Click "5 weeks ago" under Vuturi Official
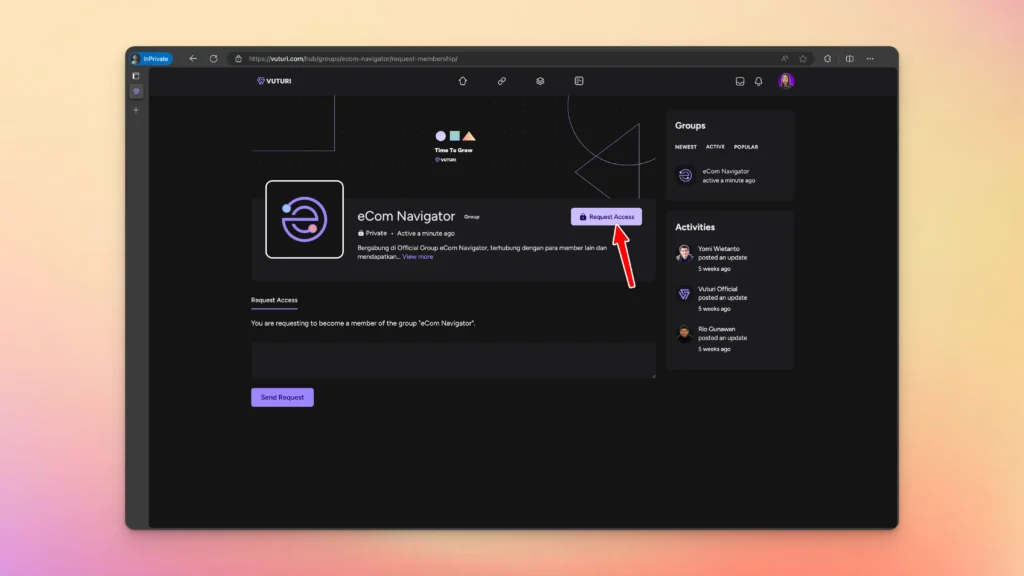The height and width of the screenshot is (576, 1024). 714,309
